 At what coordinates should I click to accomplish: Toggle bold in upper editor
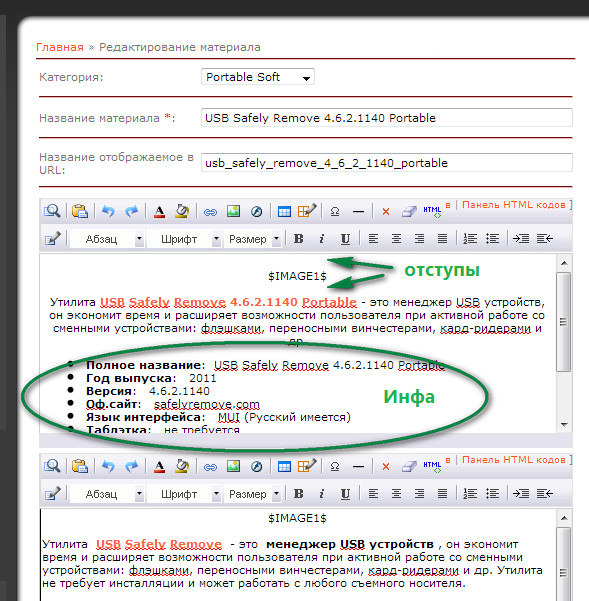[x=299, y=239]
